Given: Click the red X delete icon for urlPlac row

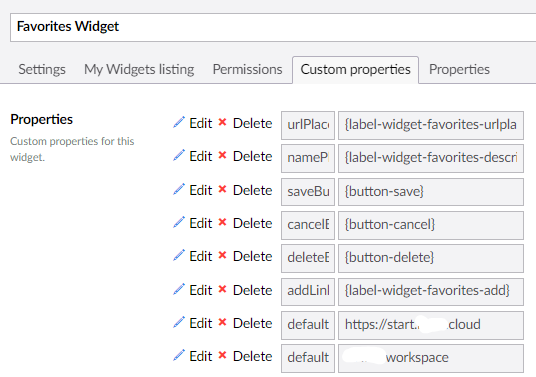Looking at the screenshot, I should (222, 122).
